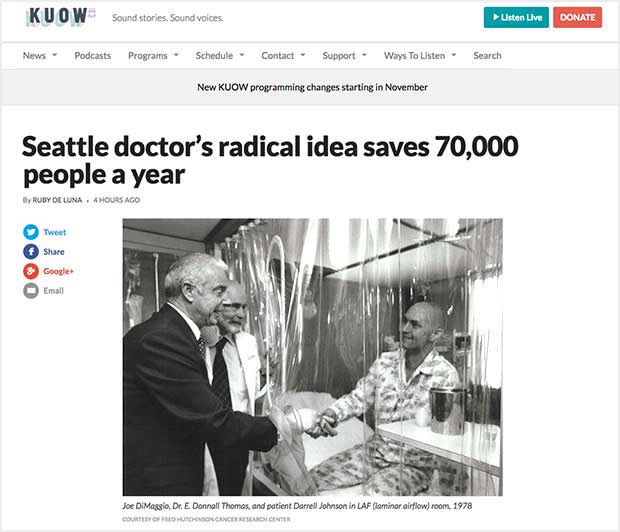Expand the Contact menu arrow
This screenshot has width=620, height=532.
click(303, 55)
